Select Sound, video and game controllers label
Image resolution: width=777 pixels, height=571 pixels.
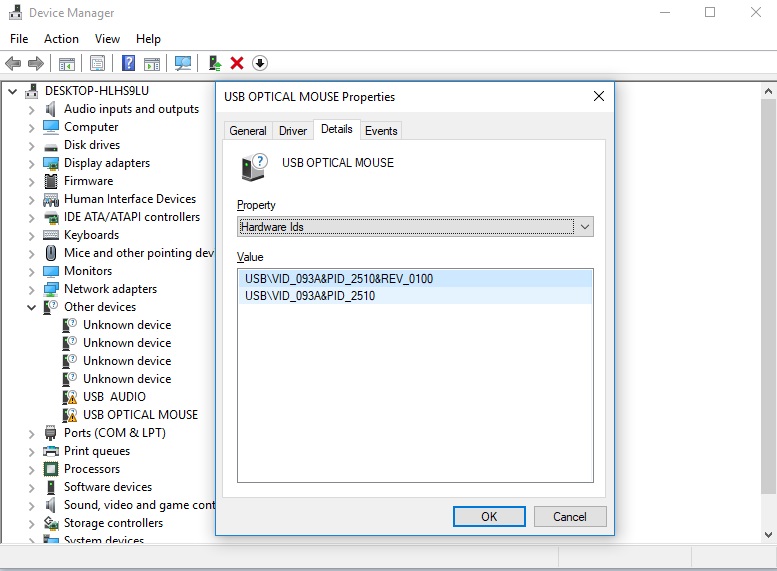[139, 505]
